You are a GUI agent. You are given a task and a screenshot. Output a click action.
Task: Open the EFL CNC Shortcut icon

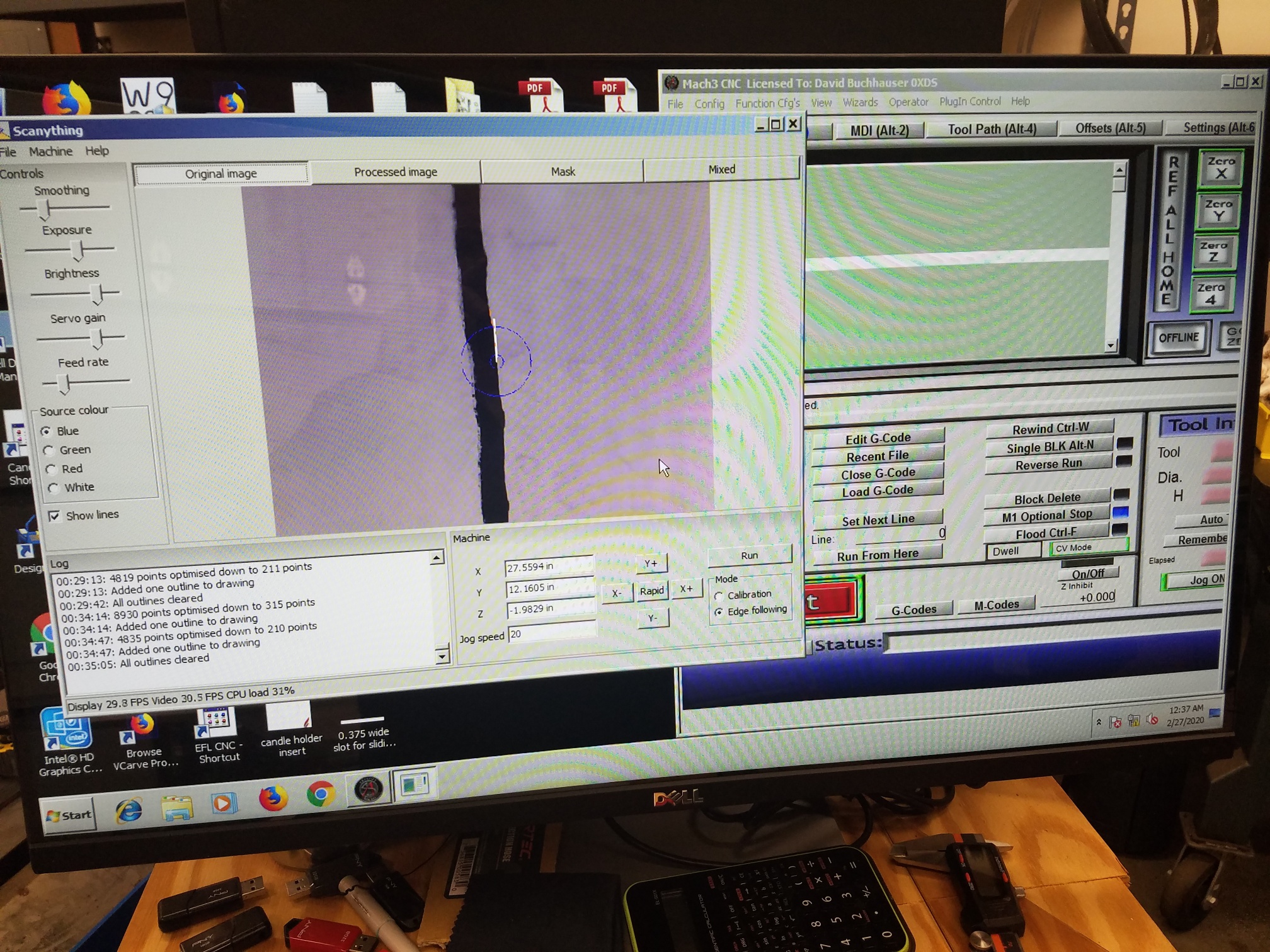coord(218,735)
